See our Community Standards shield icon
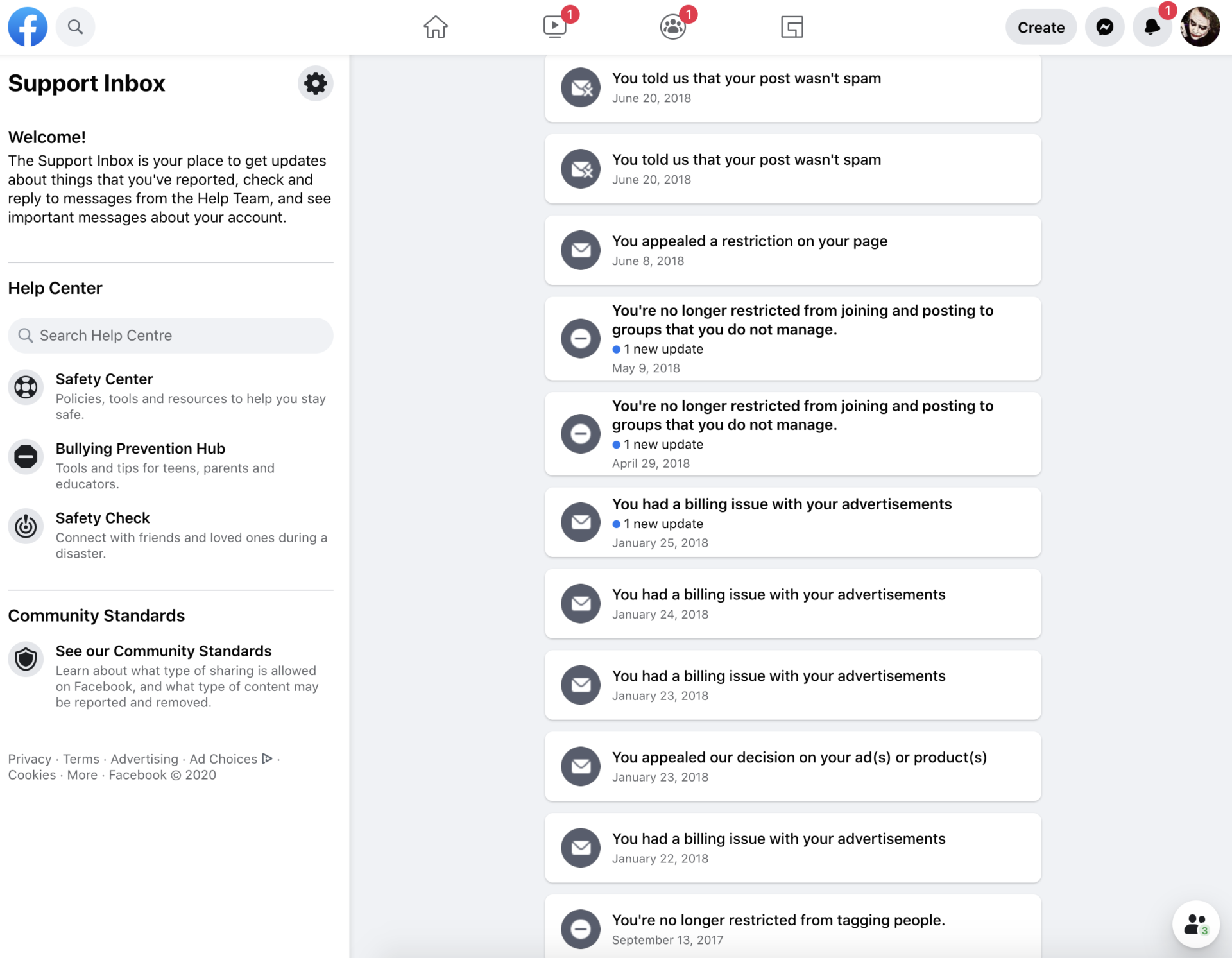The image size is (1232, 958). point(26,659)
